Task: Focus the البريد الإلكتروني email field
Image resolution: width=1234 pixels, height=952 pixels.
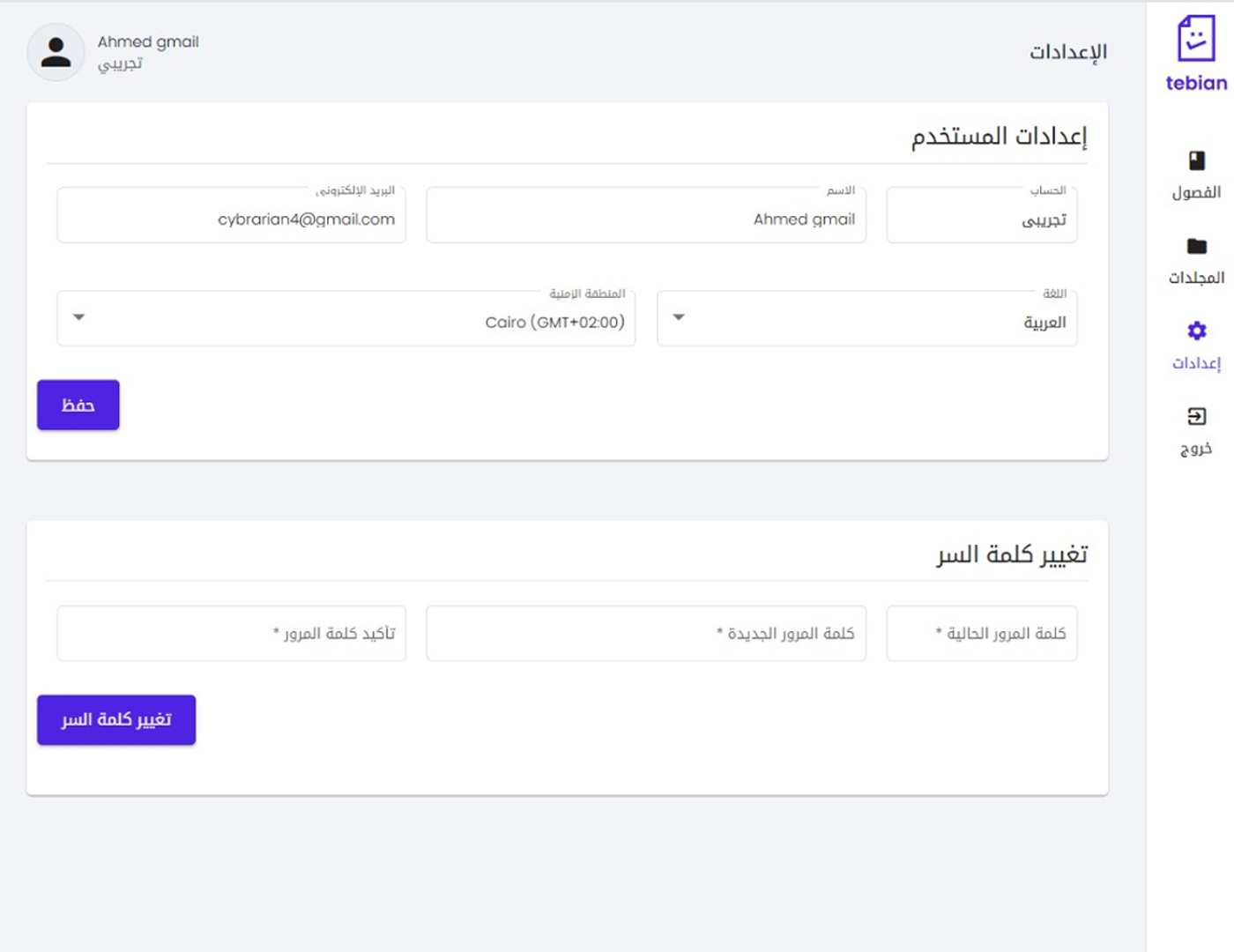Action: [x=232, y=215]
